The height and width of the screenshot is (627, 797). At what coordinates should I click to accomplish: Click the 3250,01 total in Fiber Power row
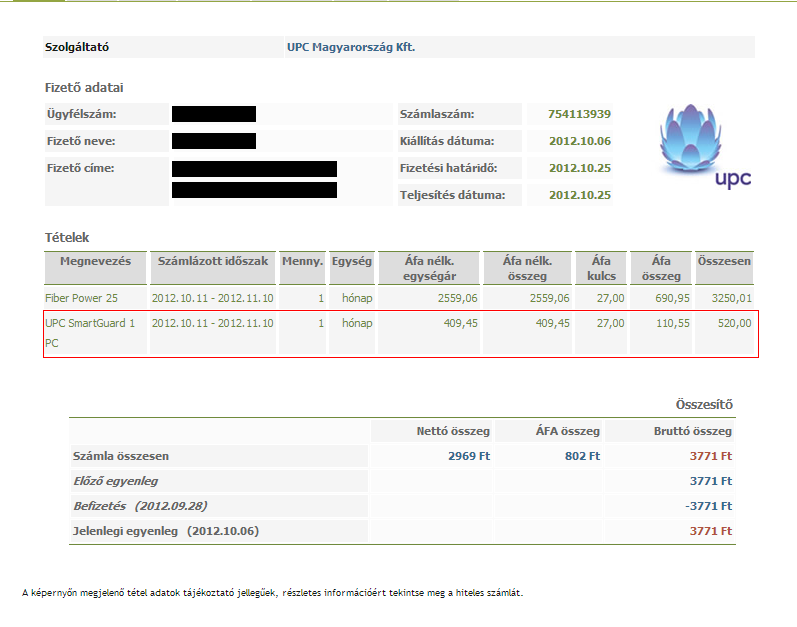729,298
